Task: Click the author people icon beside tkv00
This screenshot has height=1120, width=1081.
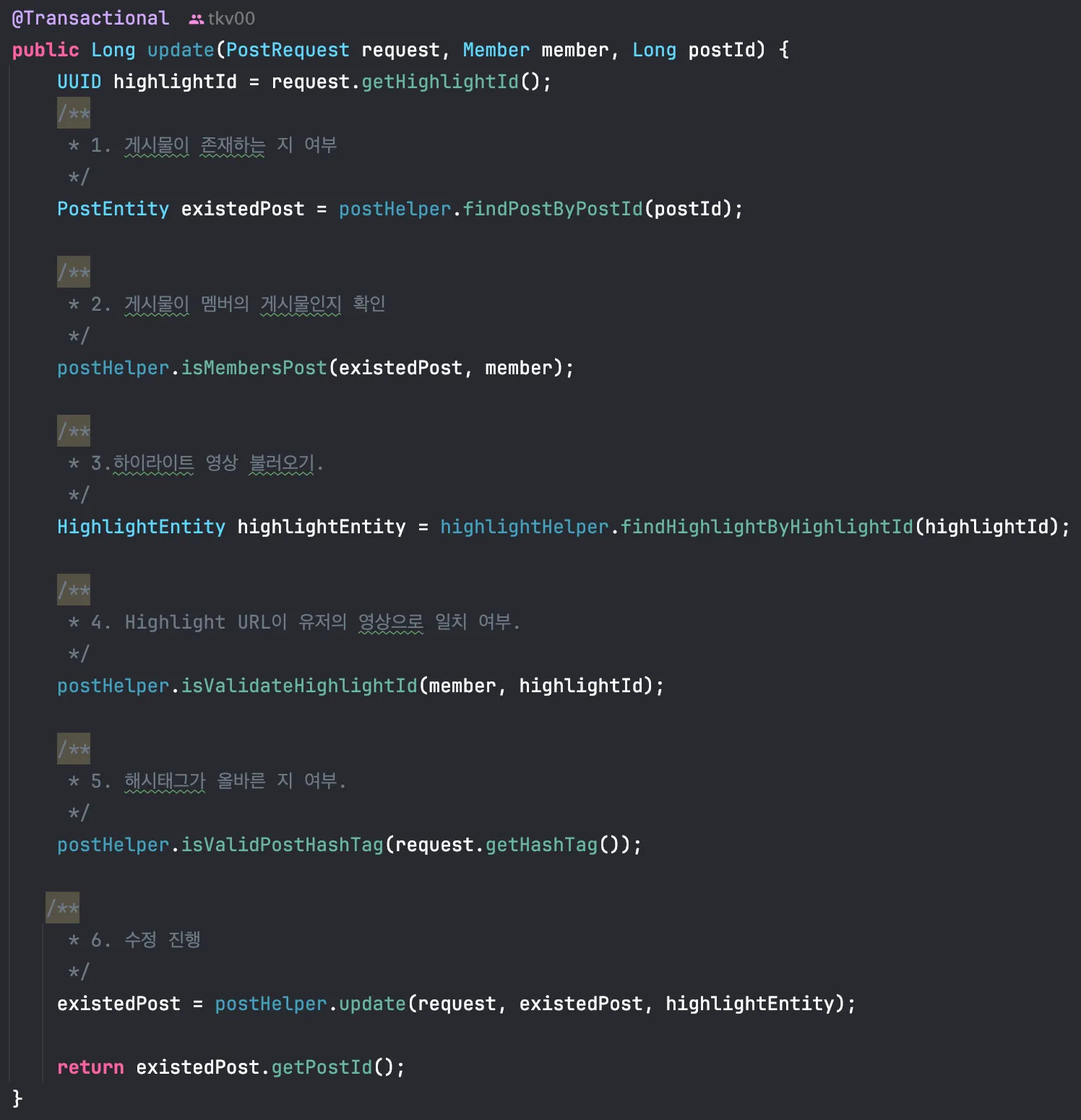Action: (196, 20)
